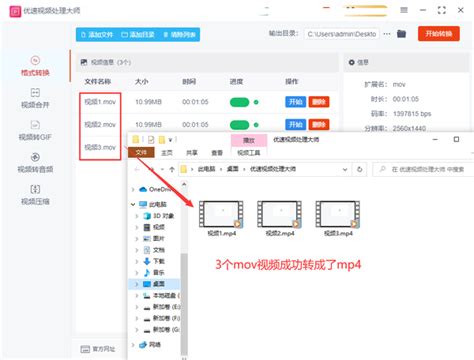Click the navigation pane vertical scrollbar
Image resolution: width=474 pixels, height=360 pixels.
tap(184, 303)
